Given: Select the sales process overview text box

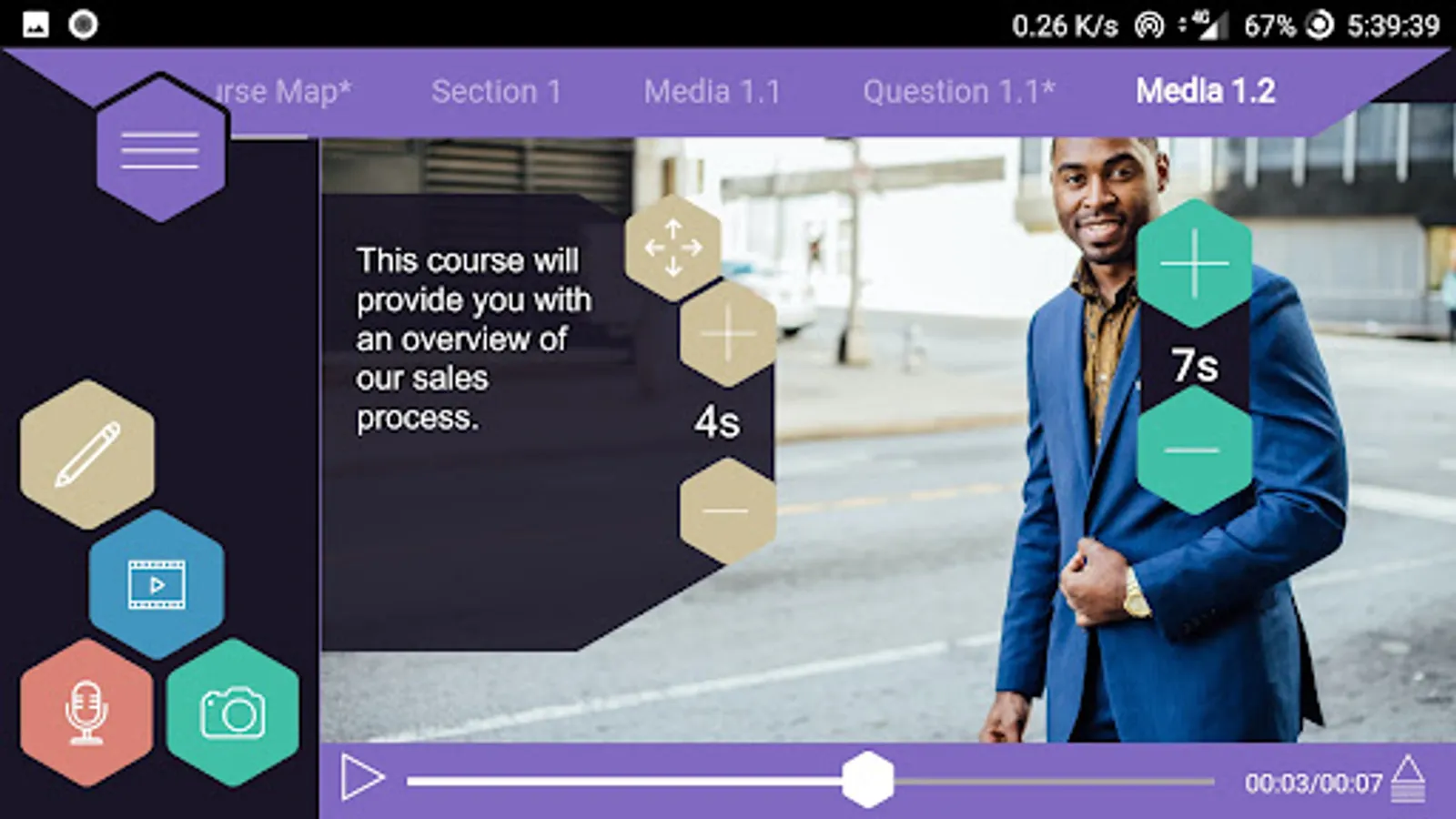Looking at the screenshot, I should click(473, 339).
